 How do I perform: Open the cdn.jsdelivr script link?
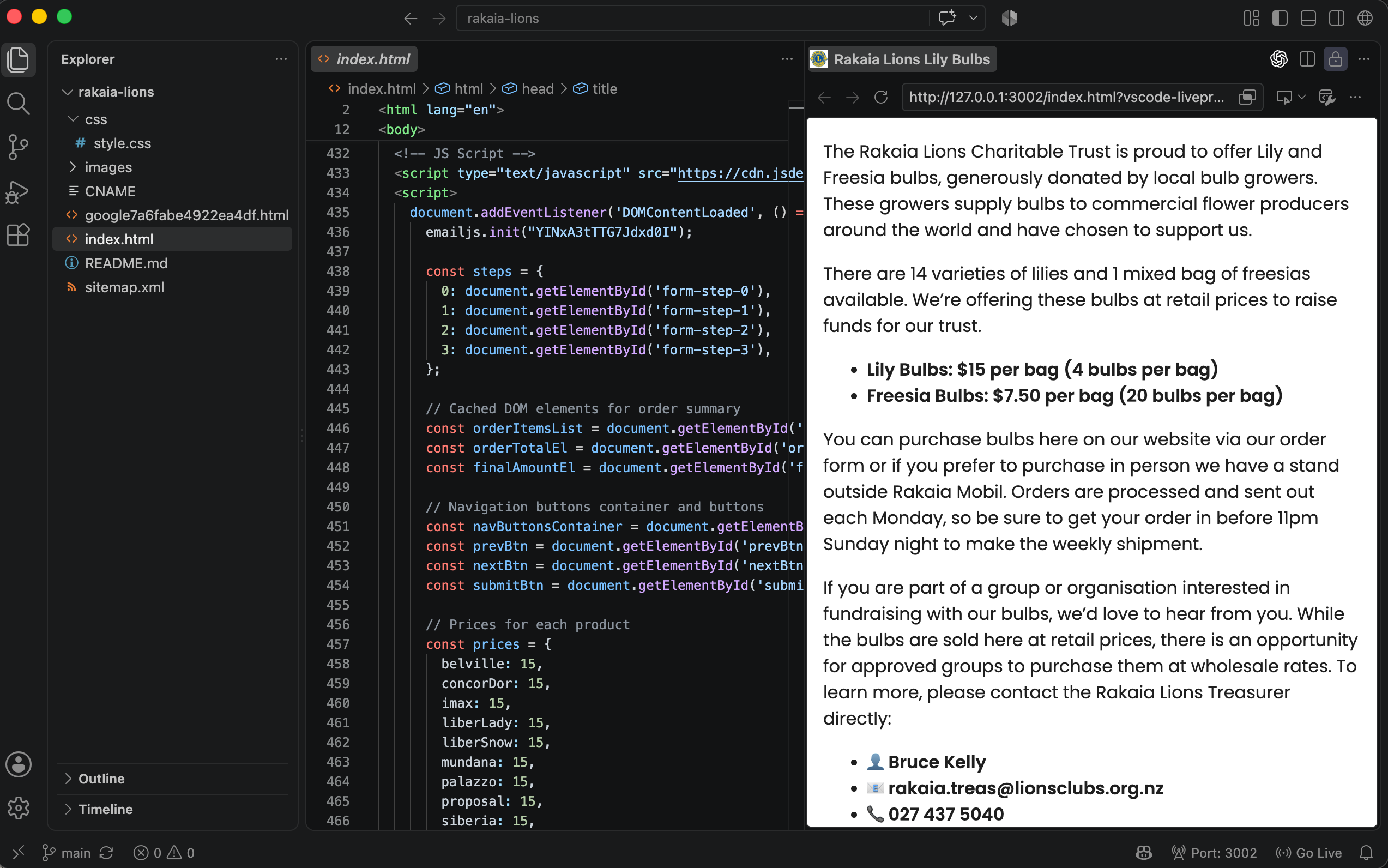[x=740, y=173]
